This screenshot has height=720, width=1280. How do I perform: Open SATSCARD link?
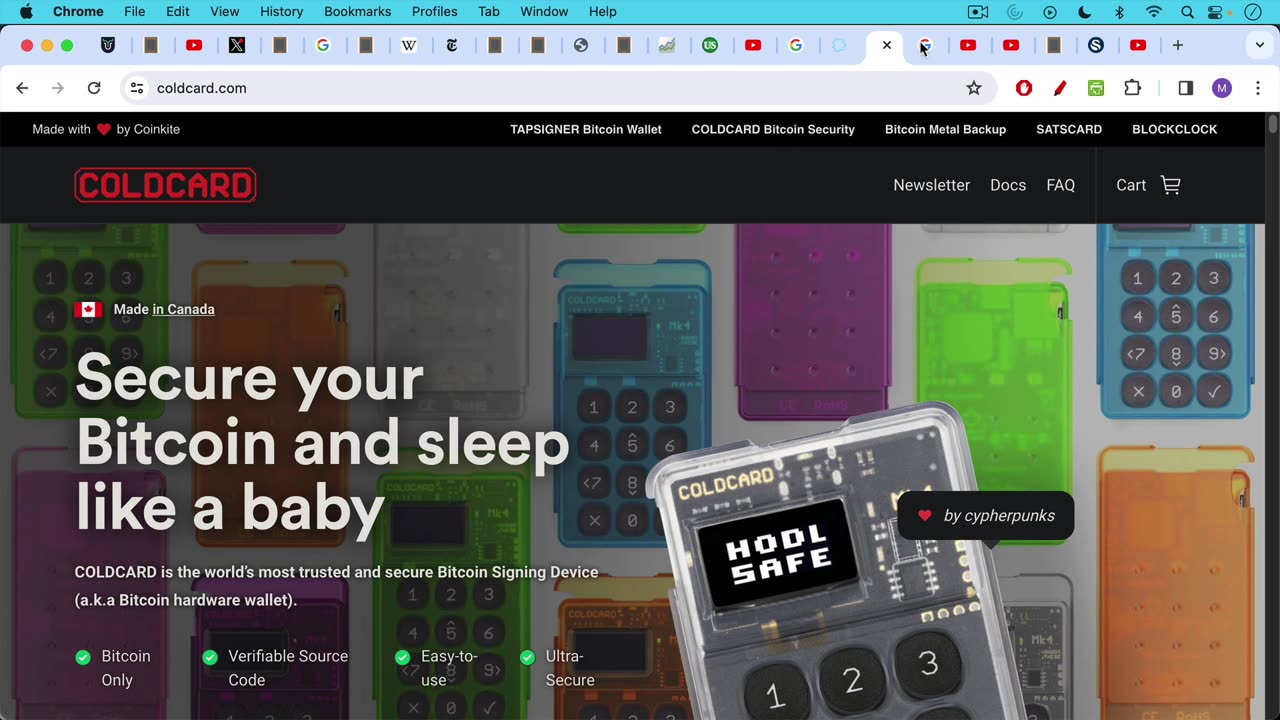[x=1069, y=129]
